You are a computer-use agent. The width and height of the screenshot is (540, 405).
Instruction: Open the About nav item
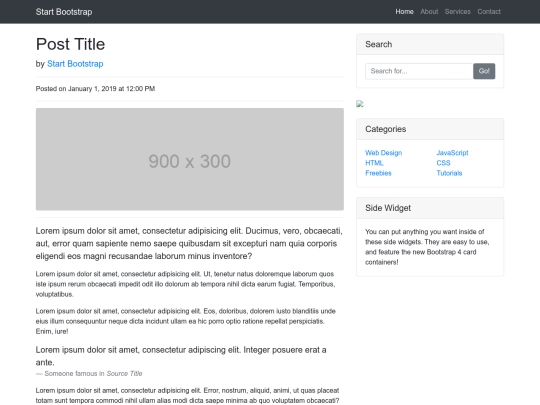(x=429, y=12)
